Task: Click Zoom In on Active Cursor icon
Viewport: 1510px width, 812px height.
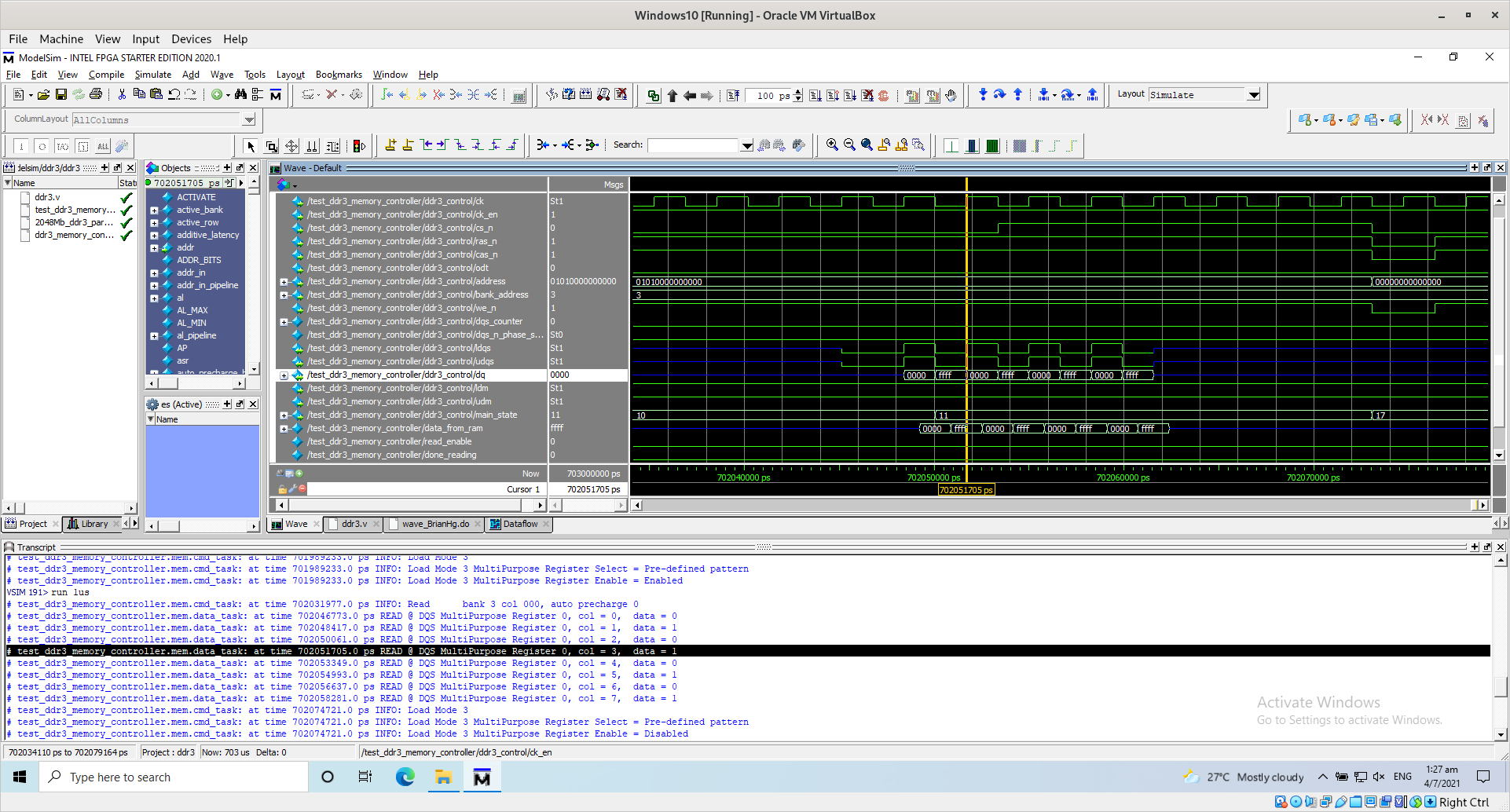Action: pos(884,145)
